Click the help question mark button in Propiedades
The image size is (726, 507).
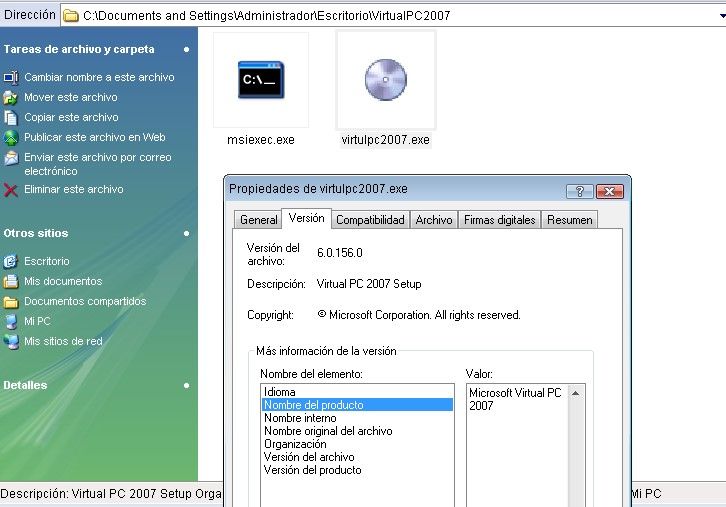[579, 191]
